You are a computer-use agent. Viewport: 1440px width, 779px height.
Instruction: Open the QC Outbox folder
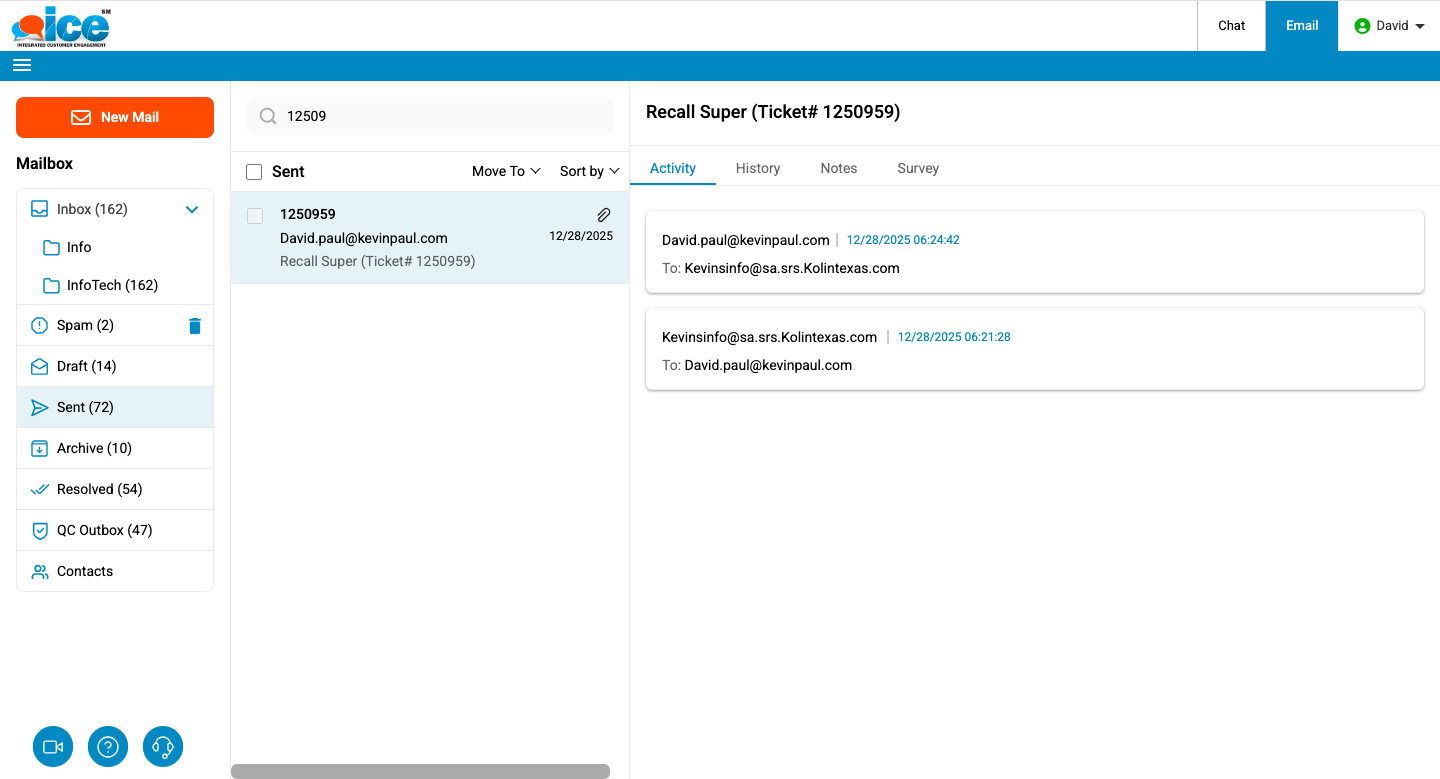coord(104,531)
